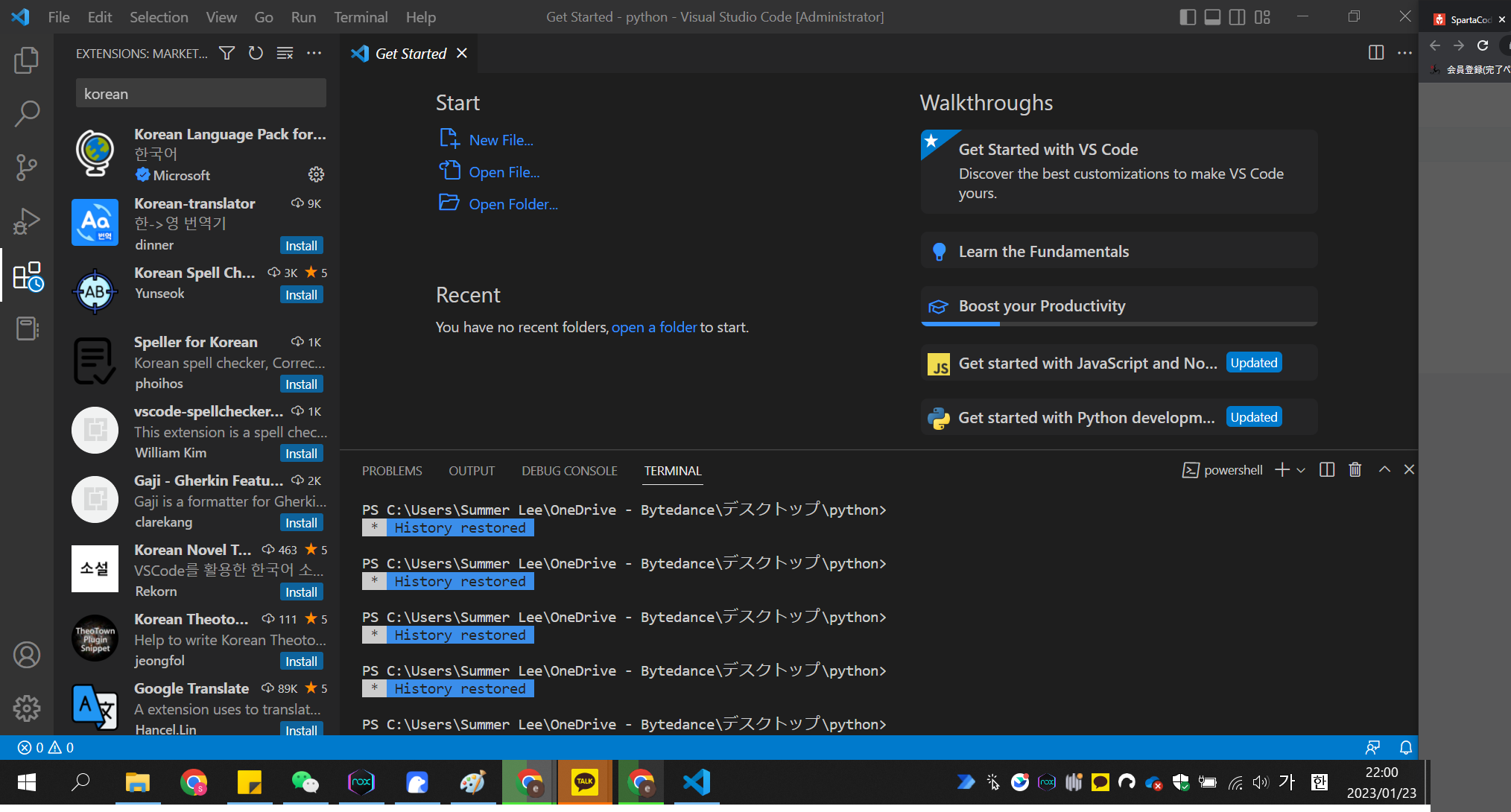Open the Selection menu
This screenshot has height=812, width=1511.
click(159, 16)
